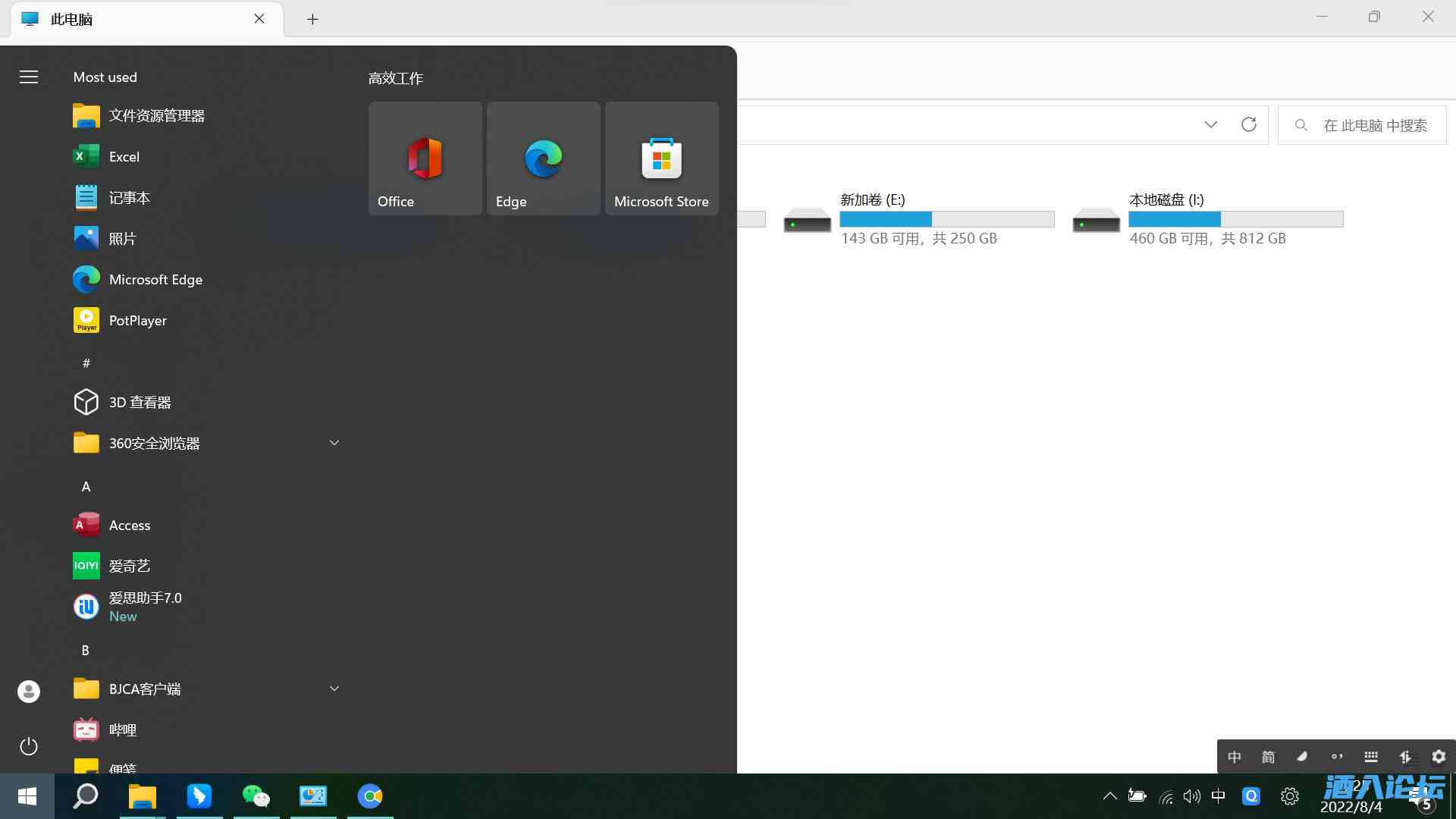Expand the 360安全浏览器 folder

click(x=334, y=442)
